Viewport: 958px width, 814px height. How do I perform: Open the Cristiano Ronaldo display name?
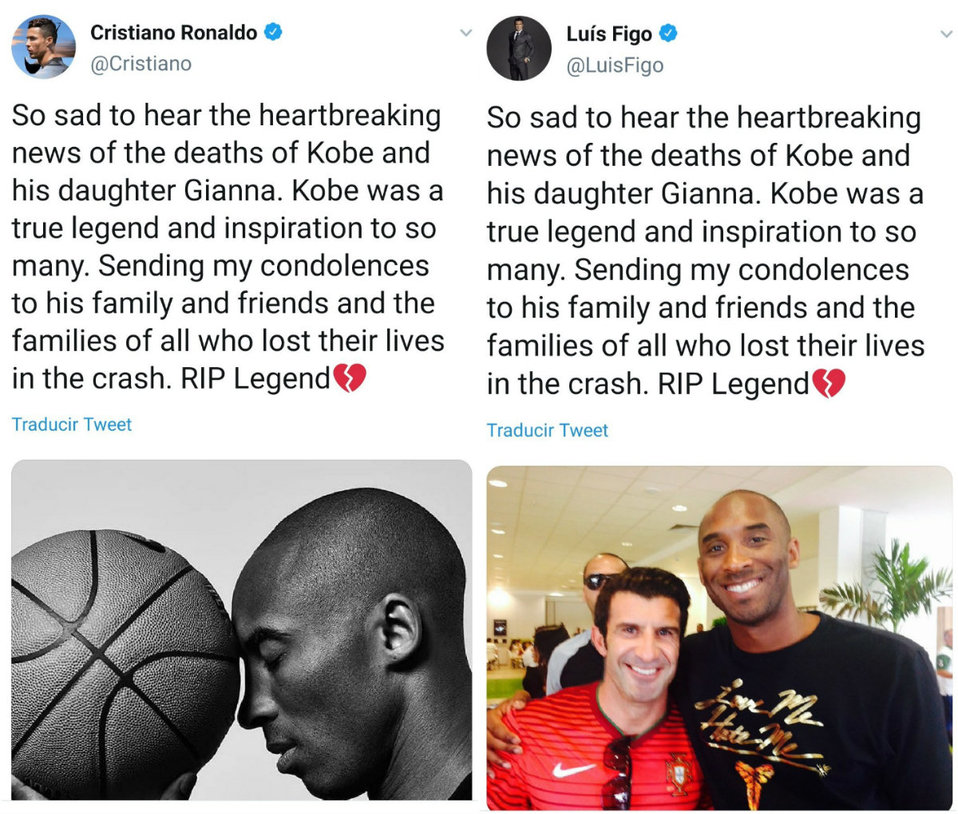174,32
